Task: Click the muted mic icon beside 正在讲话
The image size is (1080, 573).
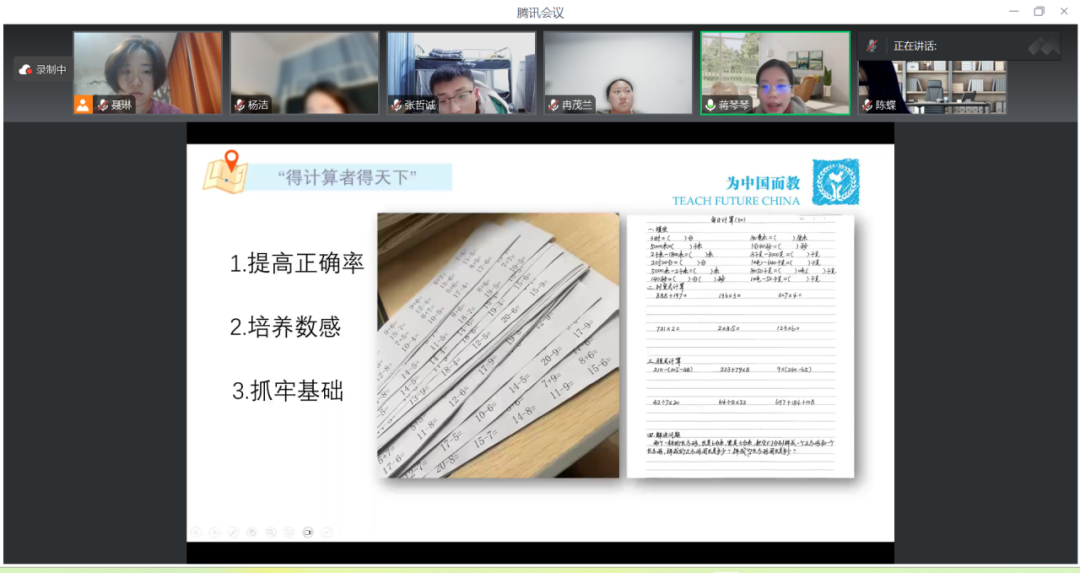Action: pos(871,45)
